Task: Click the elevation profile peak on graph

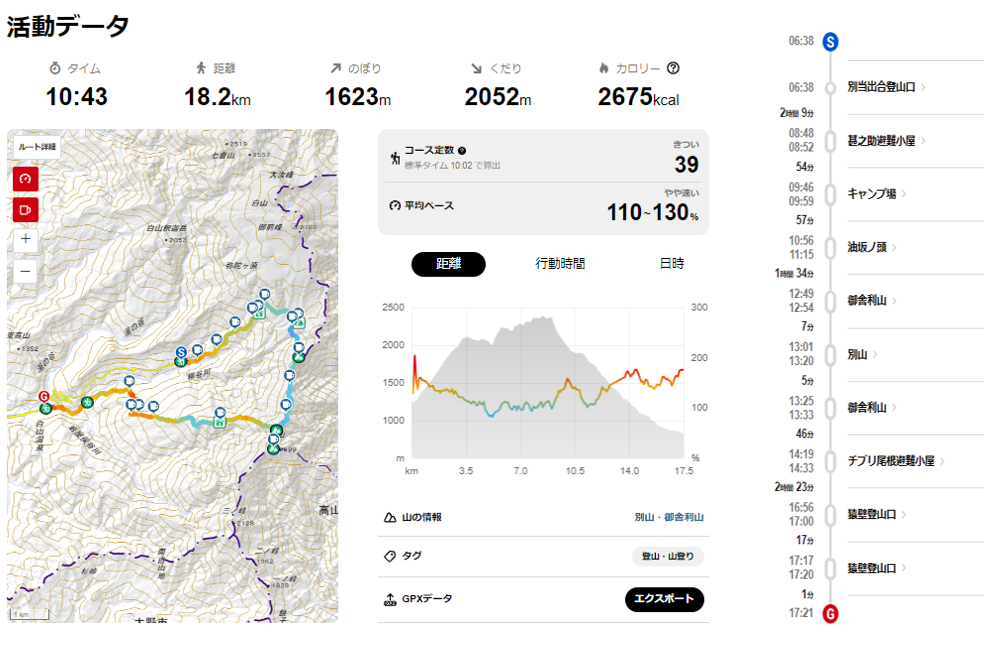Action: pos(543,318)
